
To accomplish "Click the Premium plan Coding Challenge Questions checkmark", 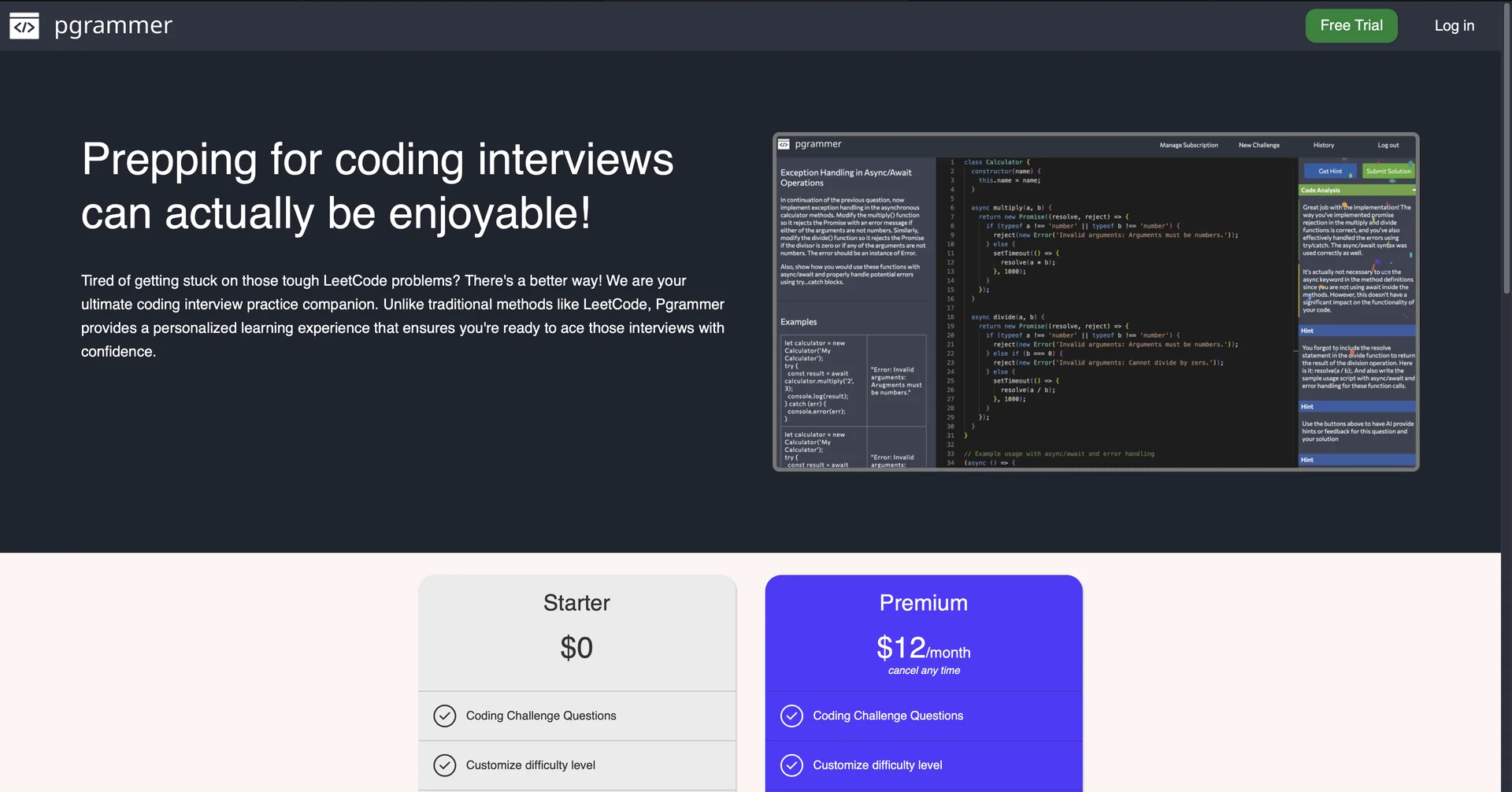I will (x=791, y=716).
